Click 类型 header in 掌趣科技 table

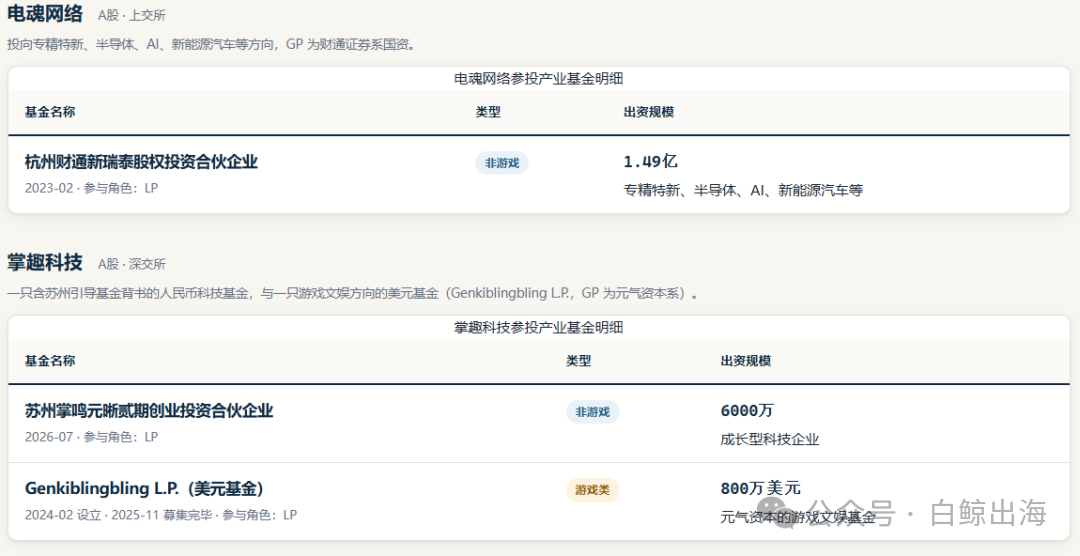[579, 361]
